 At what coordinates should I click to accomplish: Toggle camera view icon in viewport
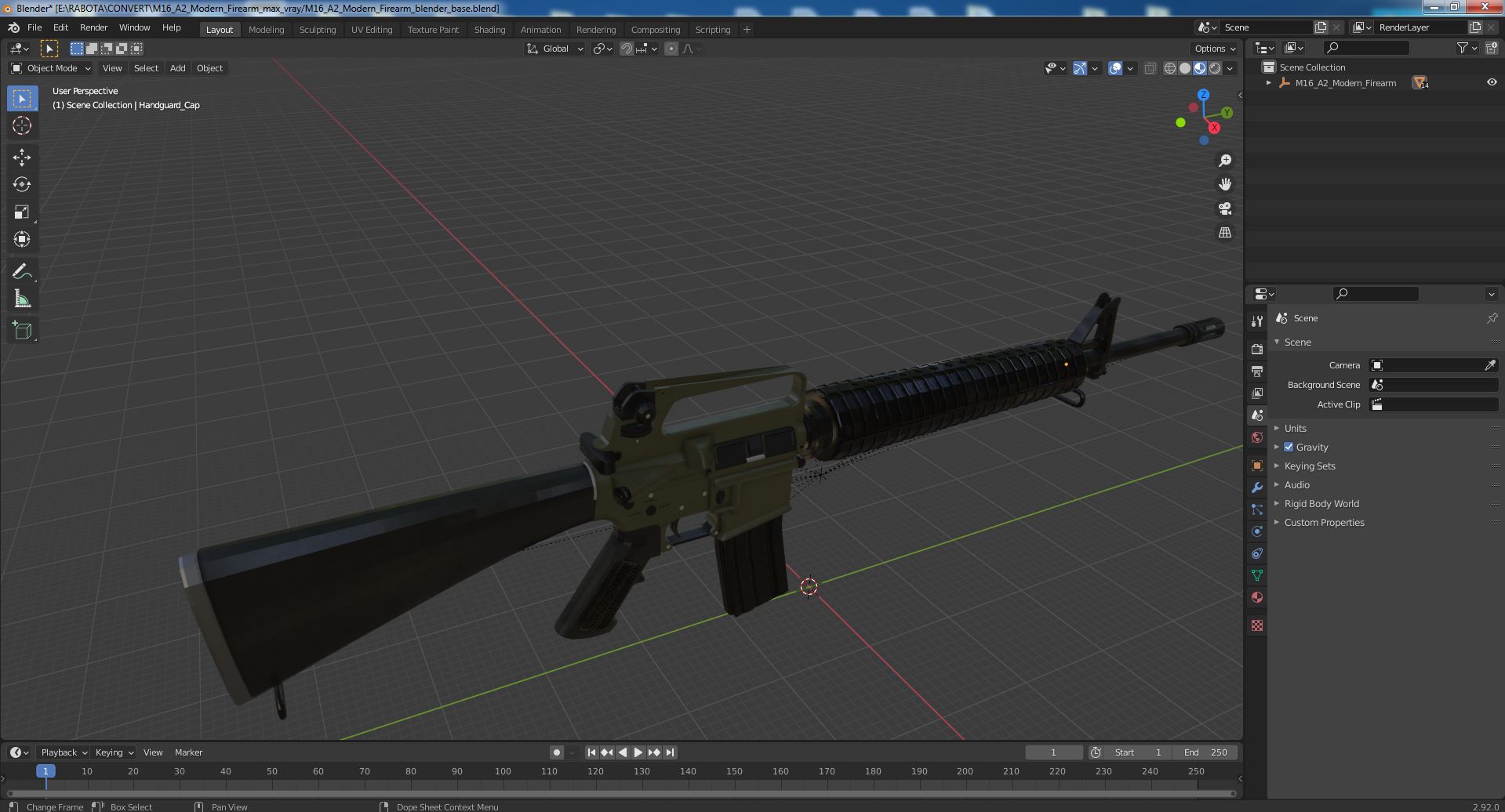1225,208
